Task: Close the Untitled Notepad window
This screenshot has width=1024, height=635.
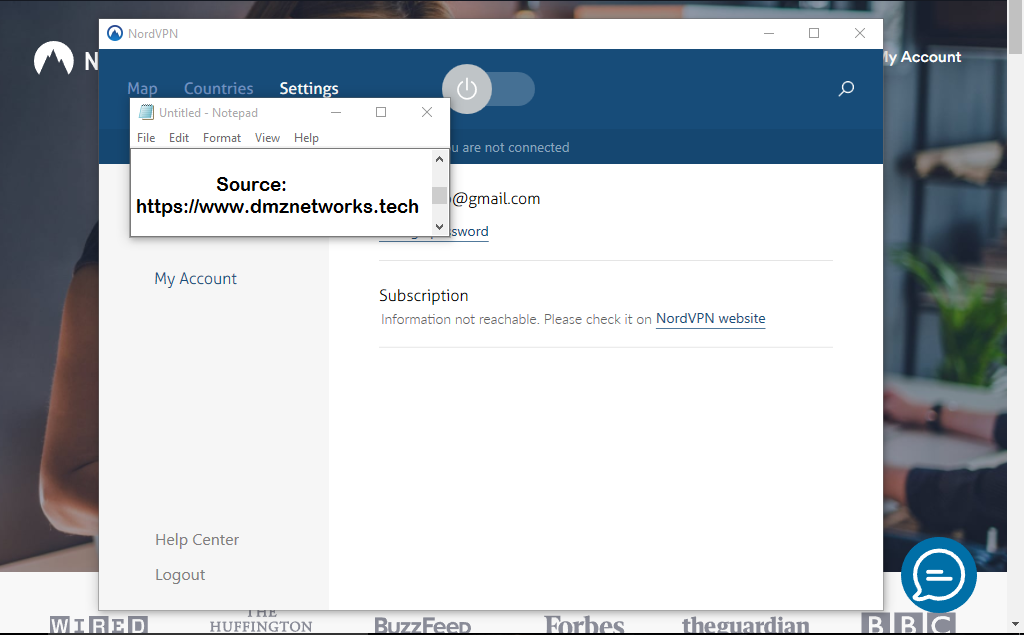Action: [x=426, y=112]
